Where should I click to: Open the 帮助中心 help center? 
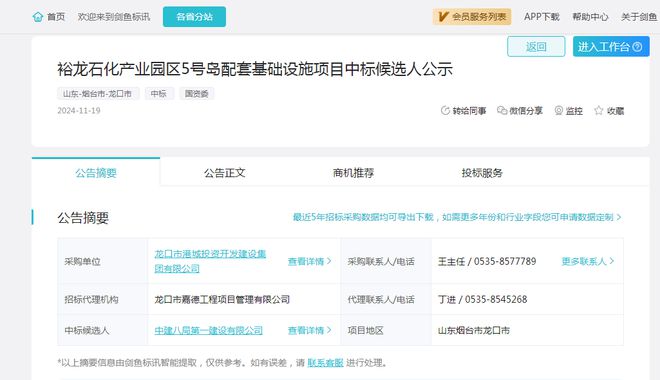tap(590, 17)
